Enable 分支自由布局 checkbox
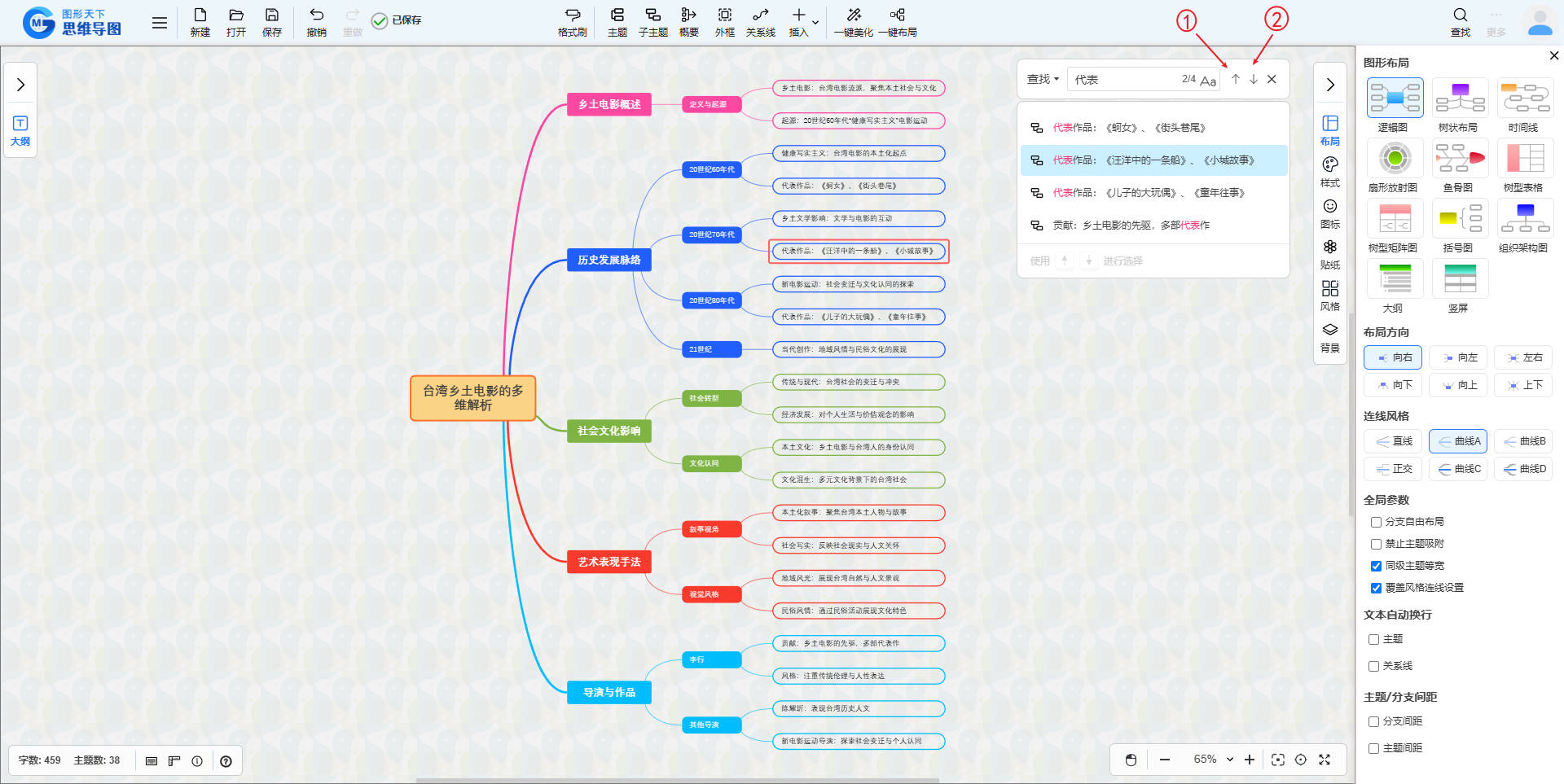Image resolution: width=1564 pixels, height=784 pixels. 1376,522
